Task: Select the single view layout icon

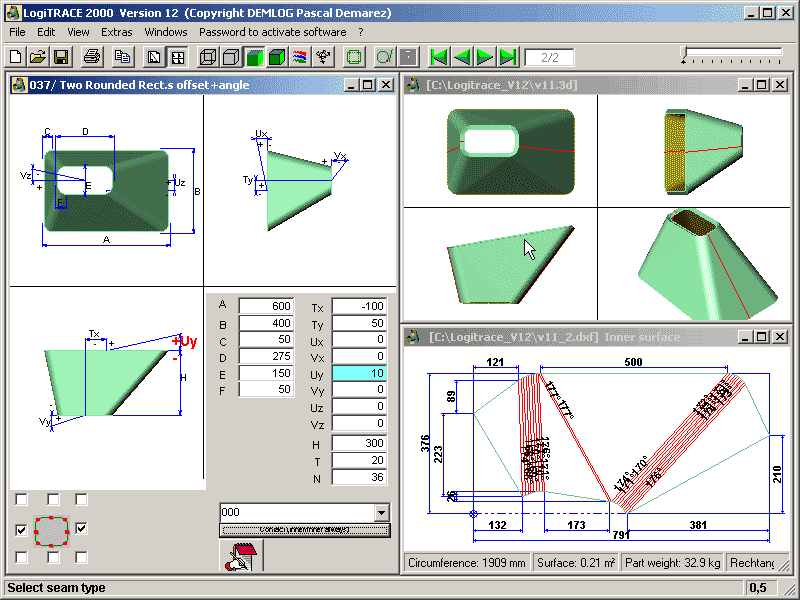Action: [154, 57]
